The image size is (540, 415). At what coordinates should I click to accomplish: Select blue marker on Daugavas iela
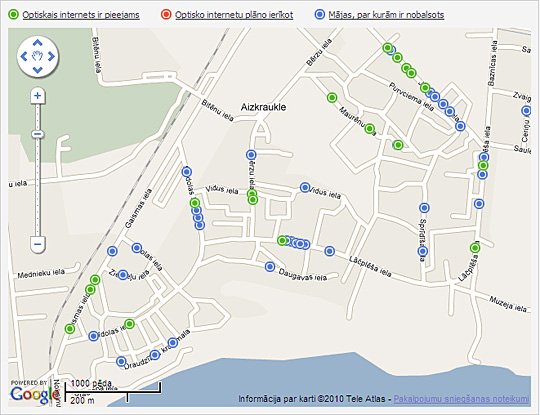[270, 267]
